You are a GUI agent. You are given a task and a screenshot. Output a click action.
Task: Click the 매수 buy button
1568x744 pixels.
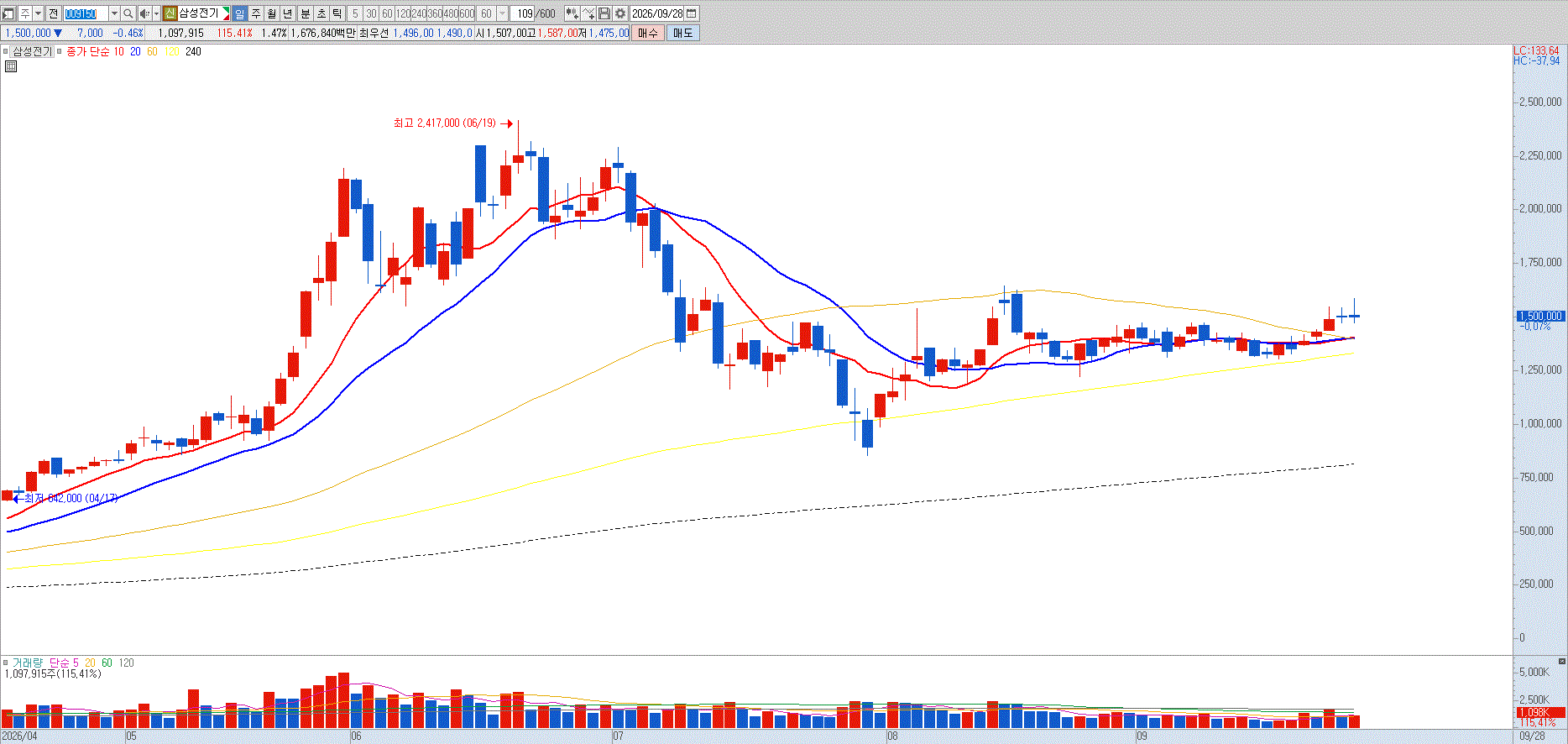click(x=648, y=33)
